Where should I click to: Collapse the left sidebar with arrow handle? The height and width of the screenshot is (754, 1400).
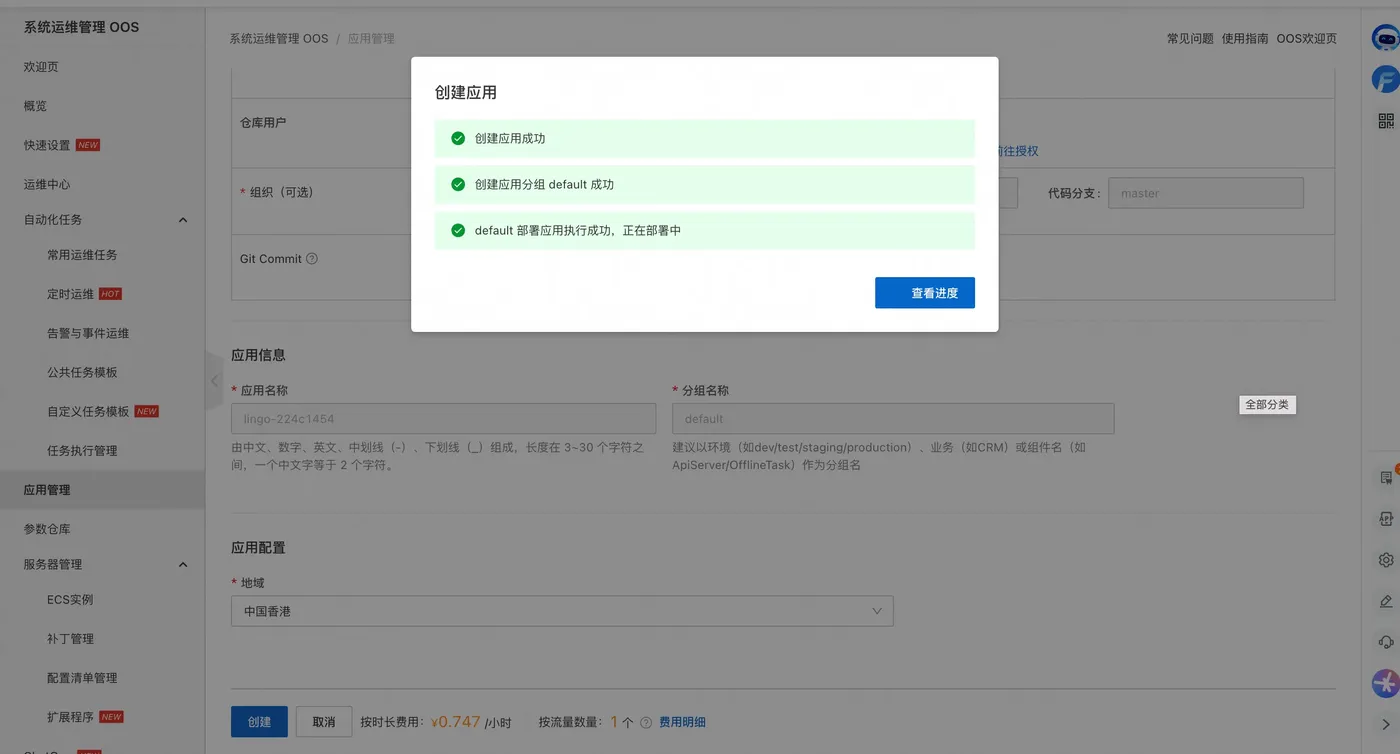tap(214, 380)
